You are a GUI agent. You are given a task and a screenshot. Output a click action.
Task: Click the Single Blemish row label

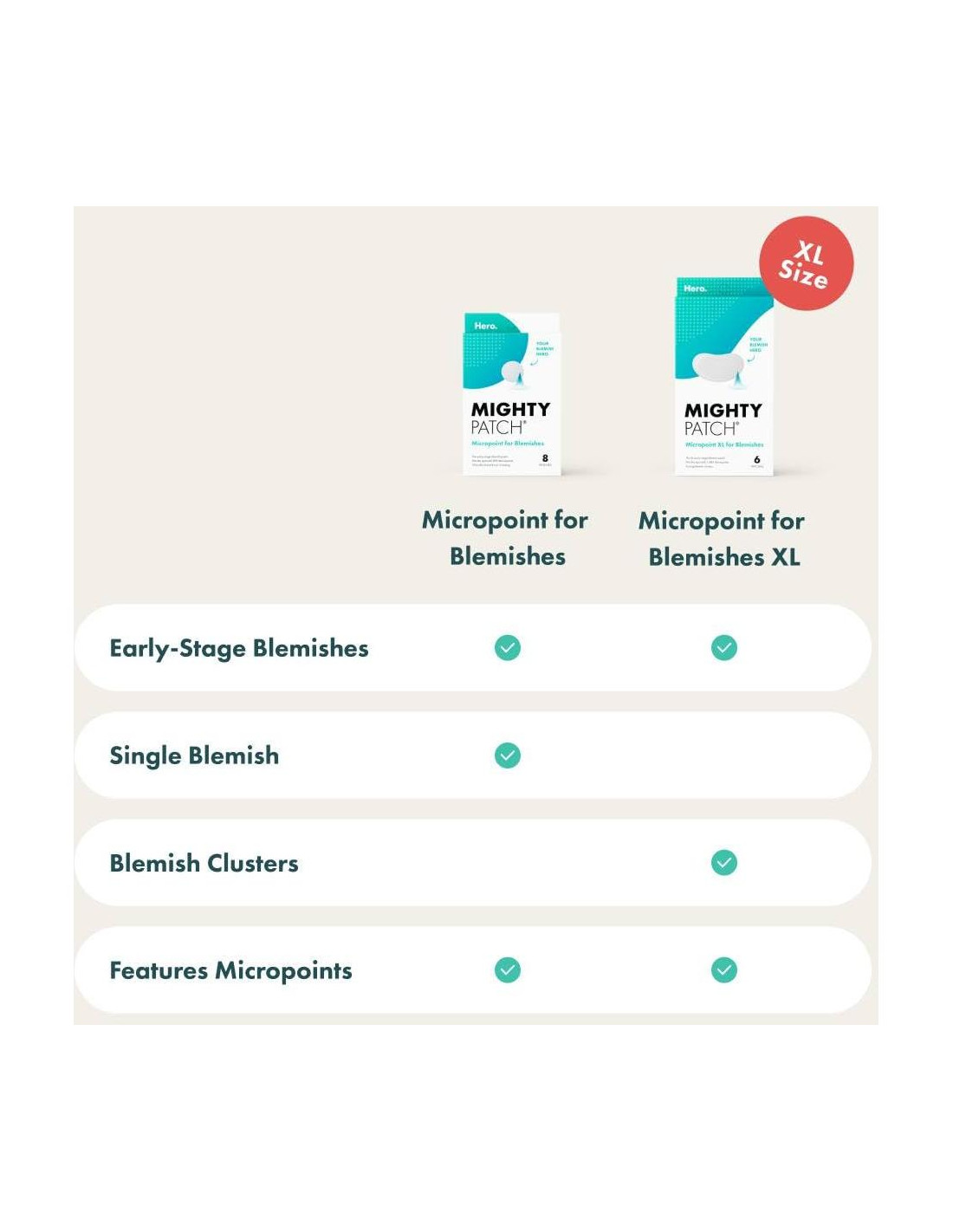click(194, 755)
